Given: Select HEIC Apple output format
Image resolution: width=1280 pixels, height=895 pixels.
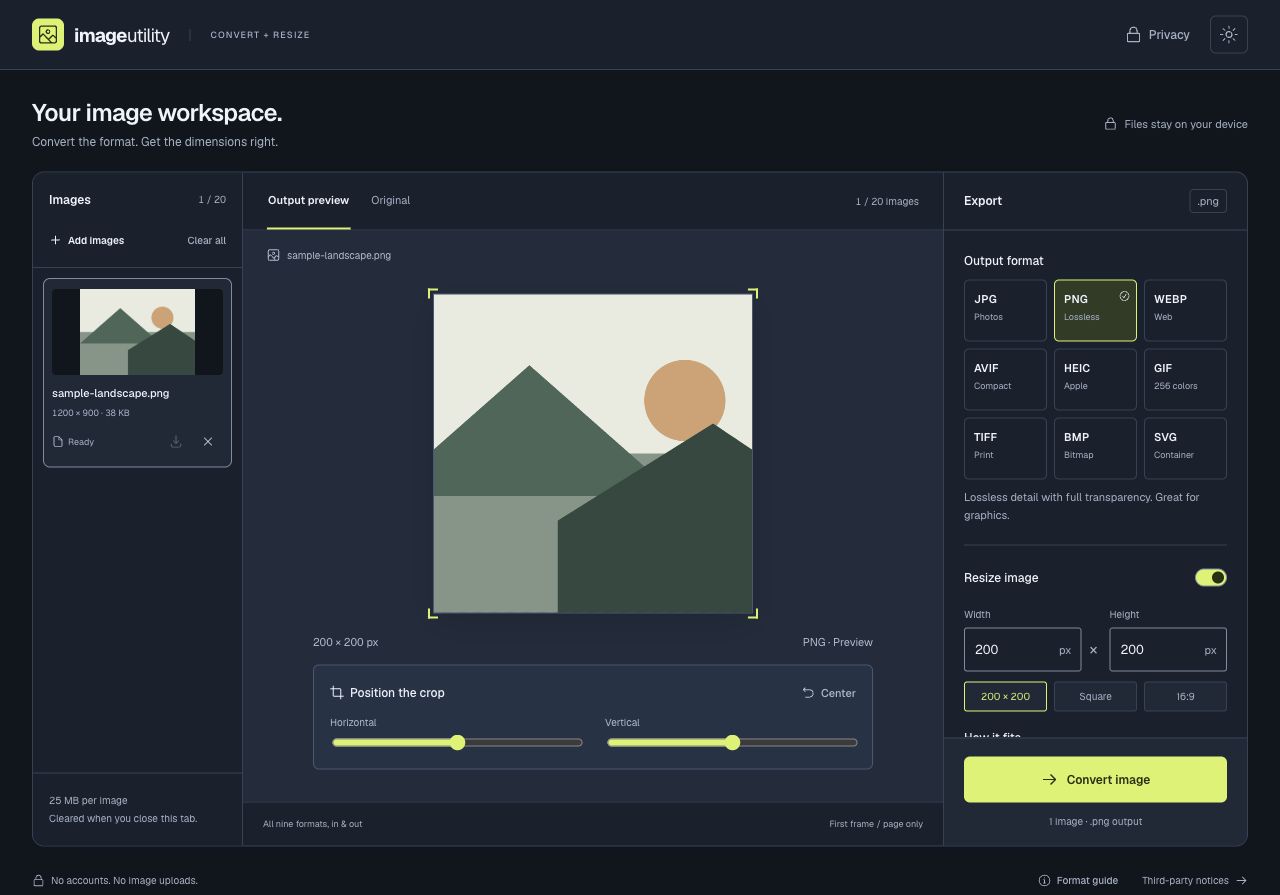Looking at the screenshot, I should pos(1095,379).
